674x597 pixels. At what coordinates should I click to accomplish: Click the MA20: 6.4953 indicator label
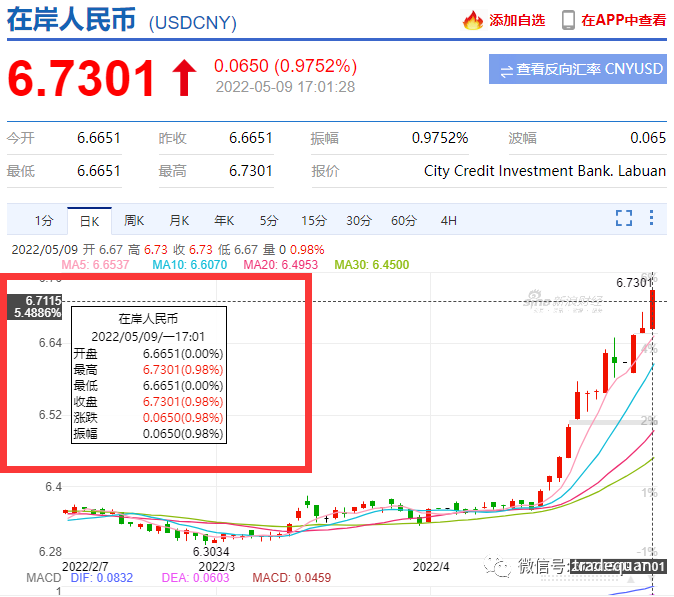(281, 265)
